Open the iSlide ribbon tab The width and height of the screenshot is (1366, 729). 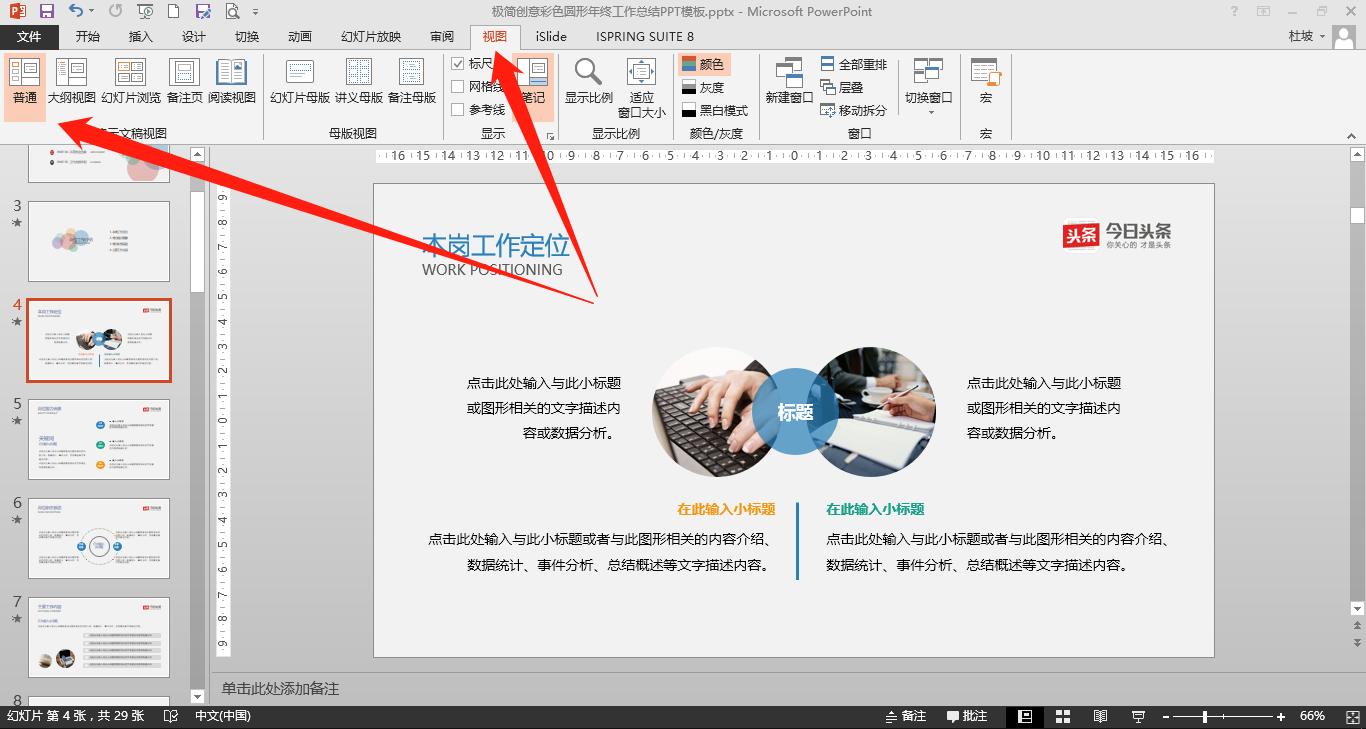click(550, 37)
